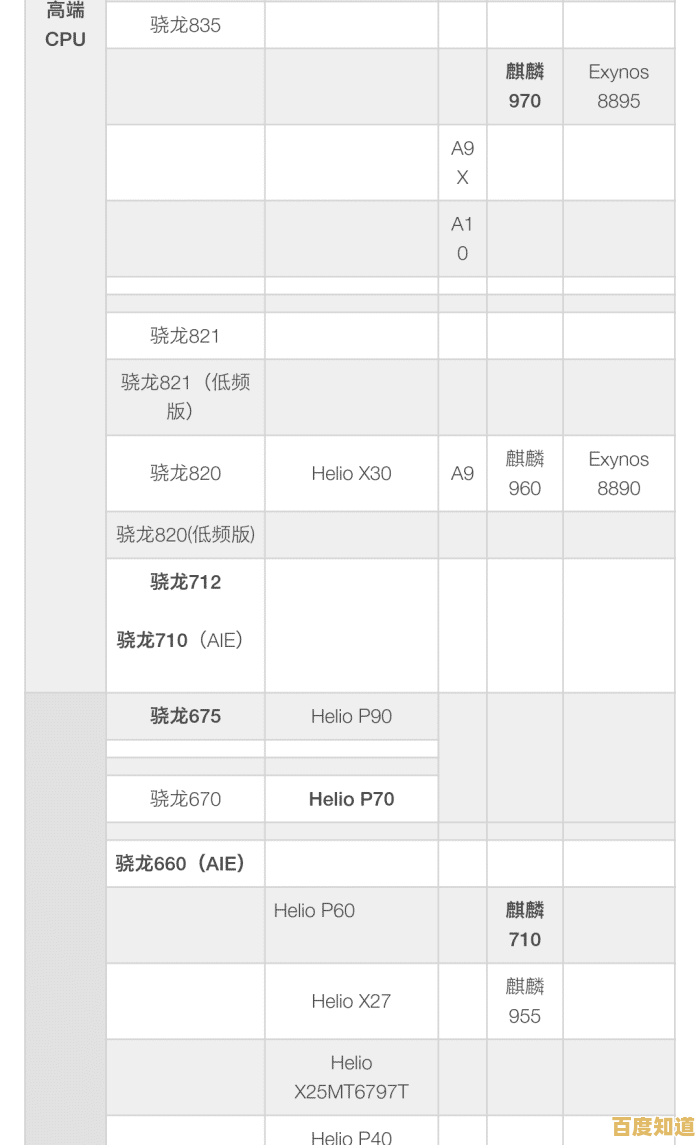Select the Helio X30 entry
Viewport: 700px width, 1145px height.
pos(351,473)
